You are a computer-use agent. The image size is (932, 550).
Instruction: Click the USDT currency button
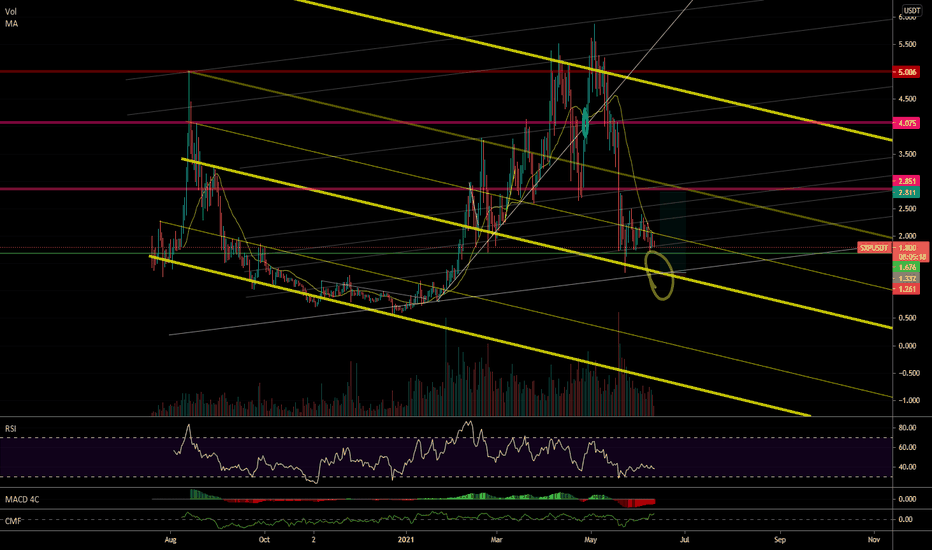pyautogui.click(x=912, y=10)
